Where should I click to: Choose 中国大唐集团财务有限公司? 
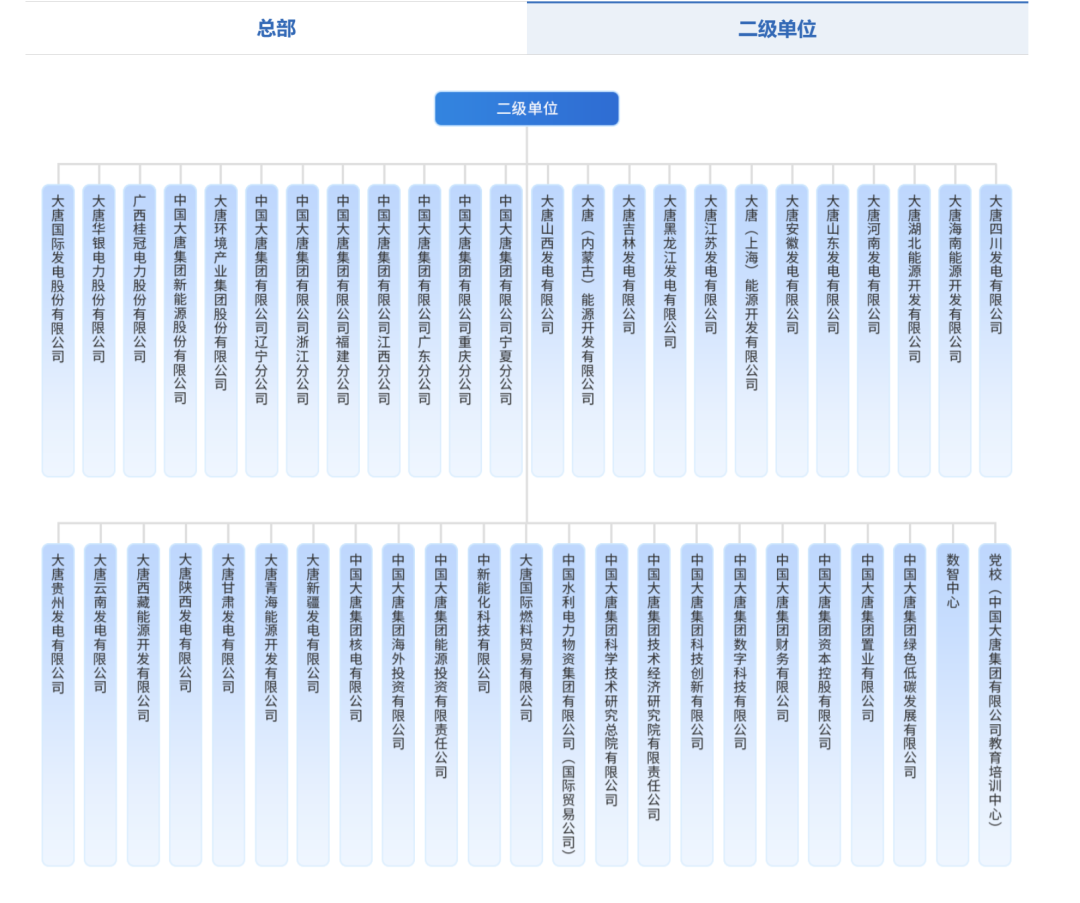coord(782,705)
